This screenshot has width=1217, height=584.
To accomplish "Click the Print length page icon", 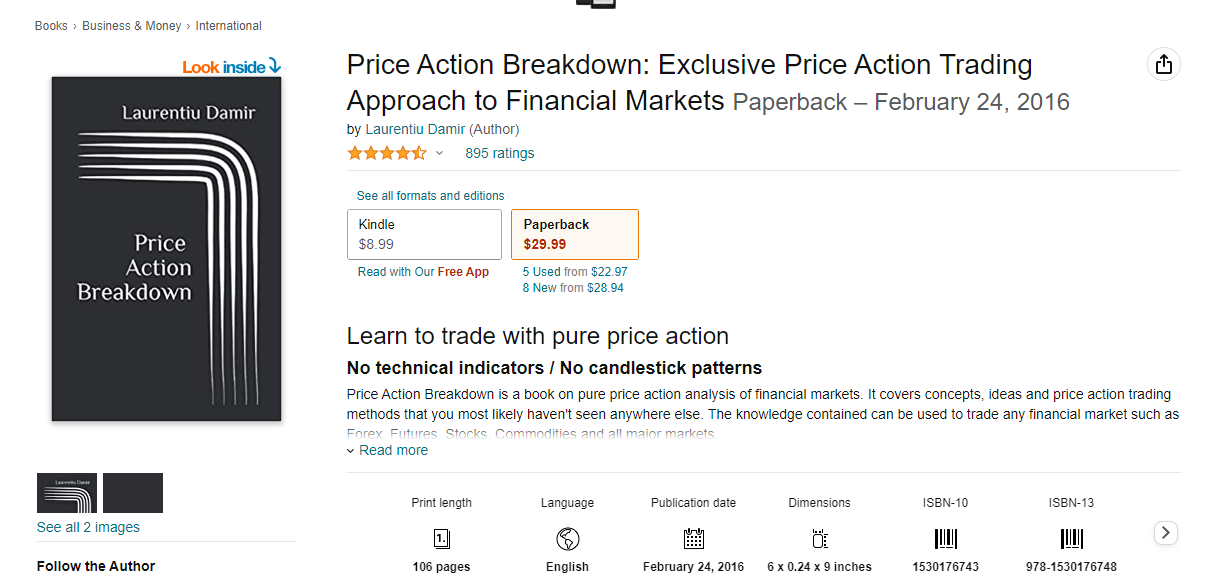I will (x=441, y=540).
